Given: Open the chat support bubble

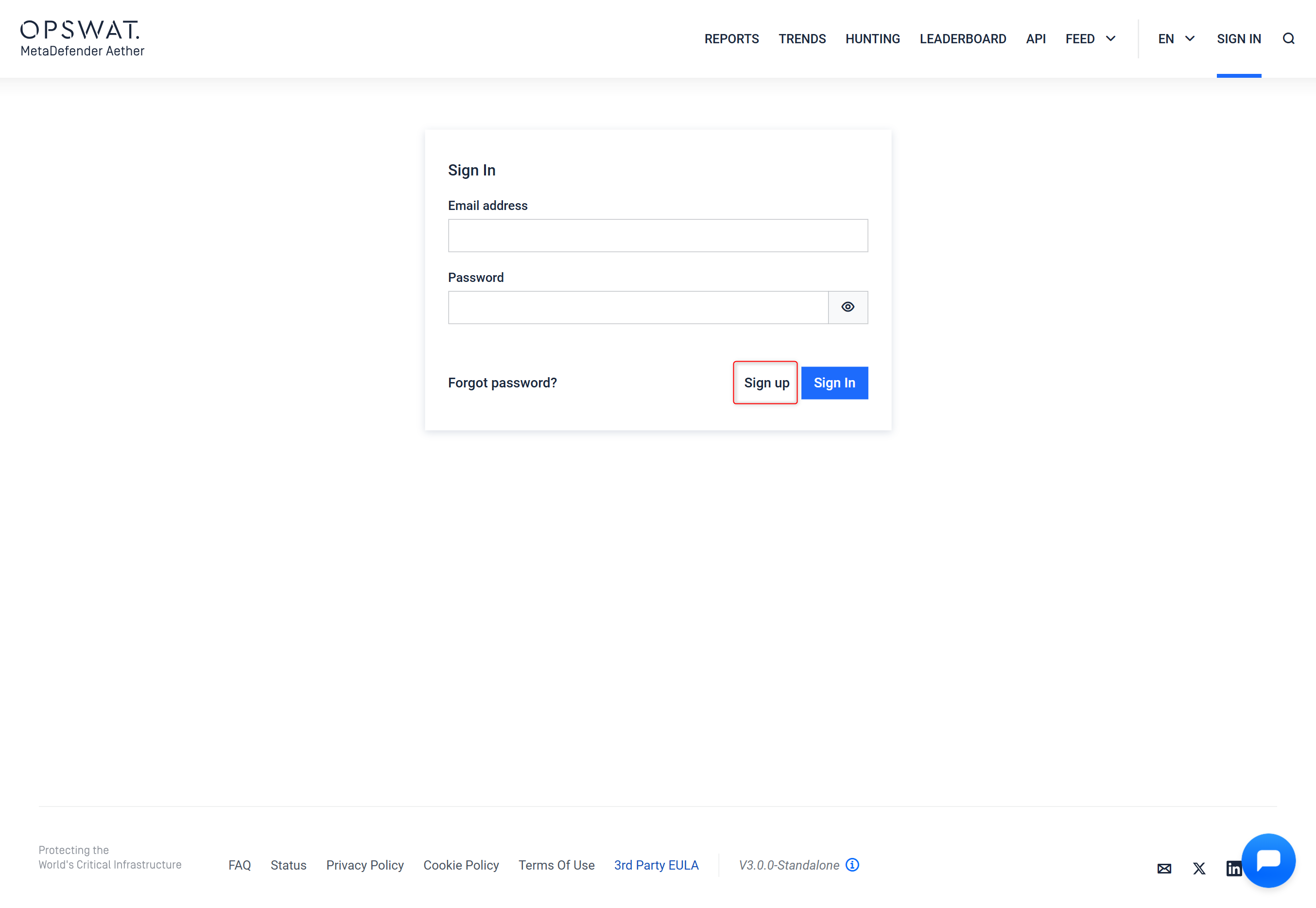Looking at the screenshot, I should click(x=1268, y=860).
